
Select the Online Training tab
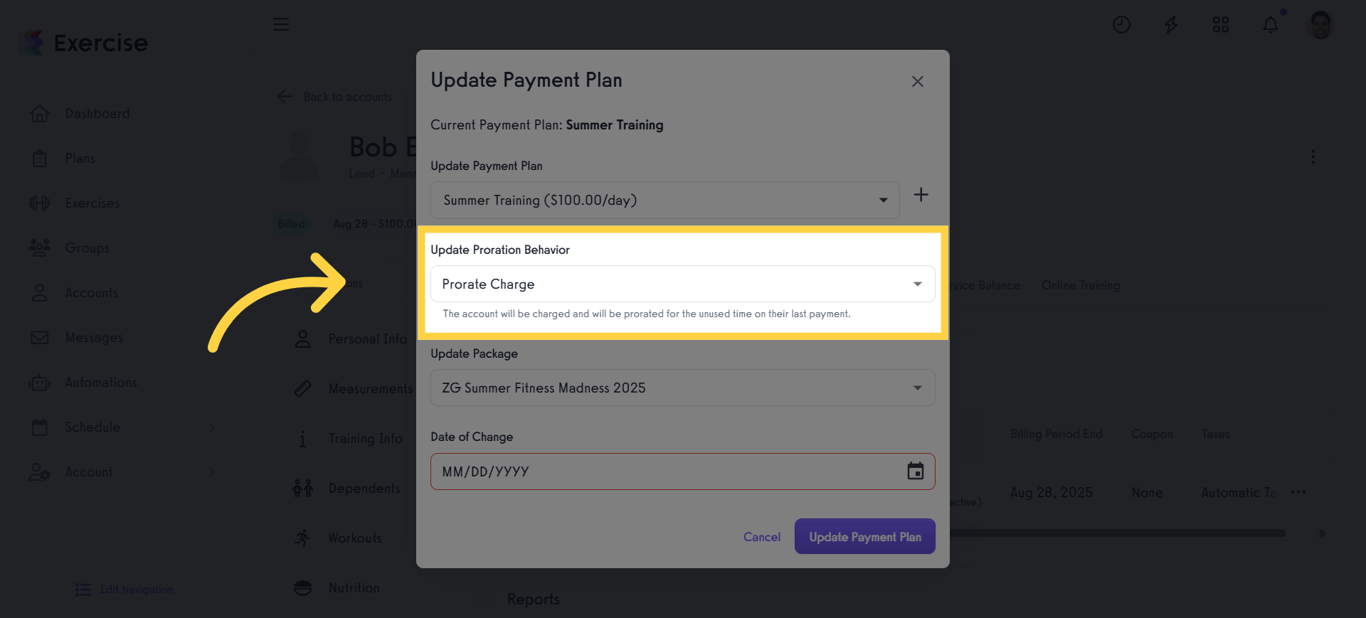1080,286
